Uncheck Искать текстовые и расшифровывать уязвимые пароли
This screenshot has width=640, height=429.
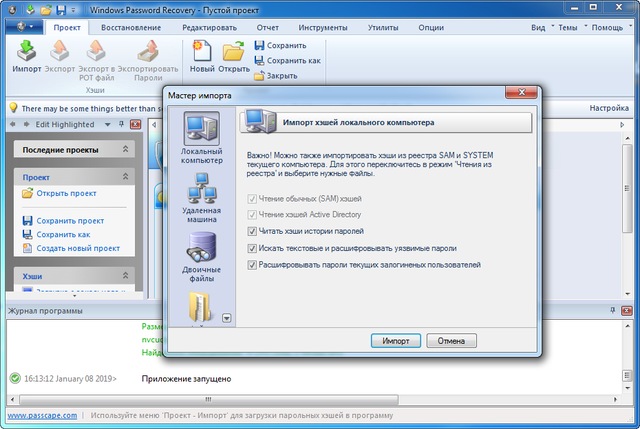tap(251, 247)
